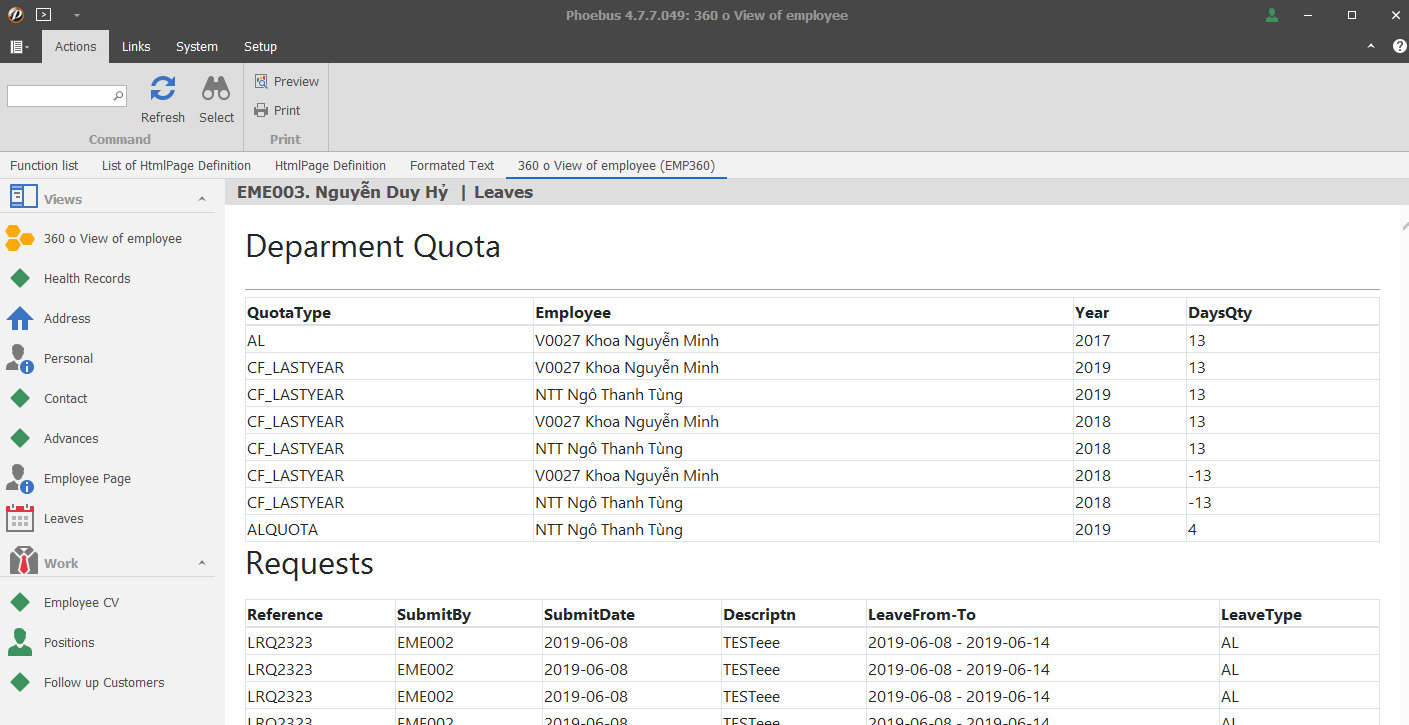
Task: Click the Deparment Quota heading
Action: pyautogui.click(x=373, y=246)
